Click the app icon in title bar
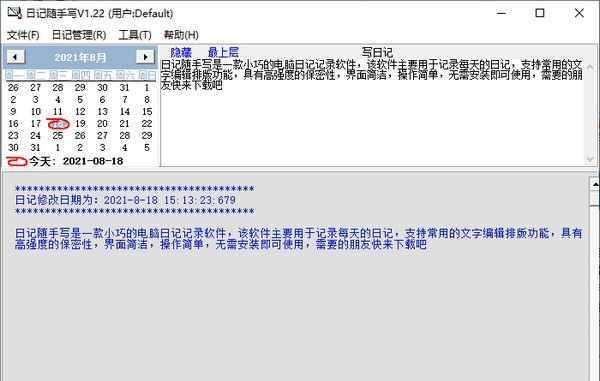Screen dimensions: 600x381 [15, 13]
